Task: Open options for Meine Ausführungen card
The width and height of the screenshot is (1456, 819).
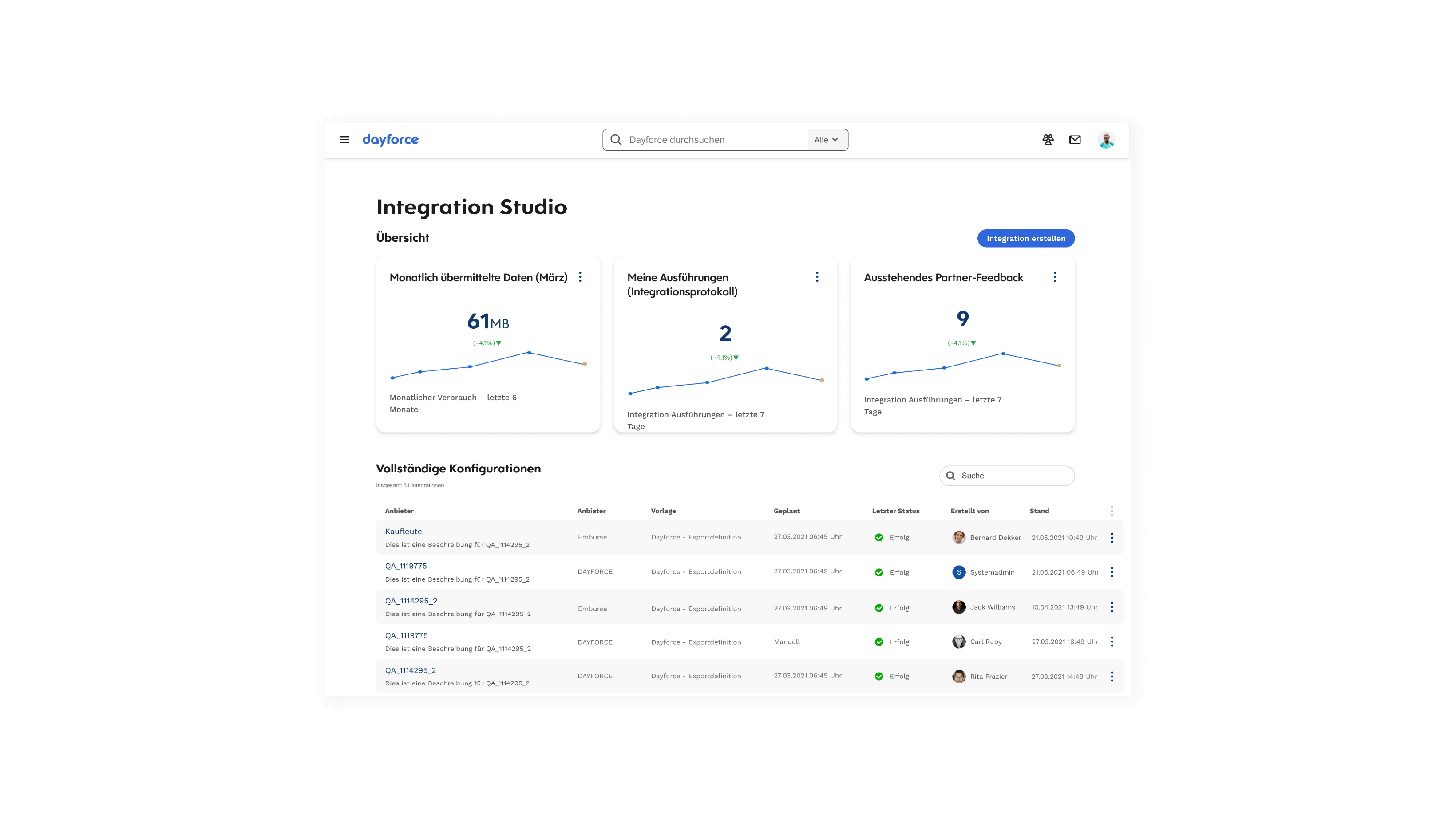Action: click(x=817, y=277)
